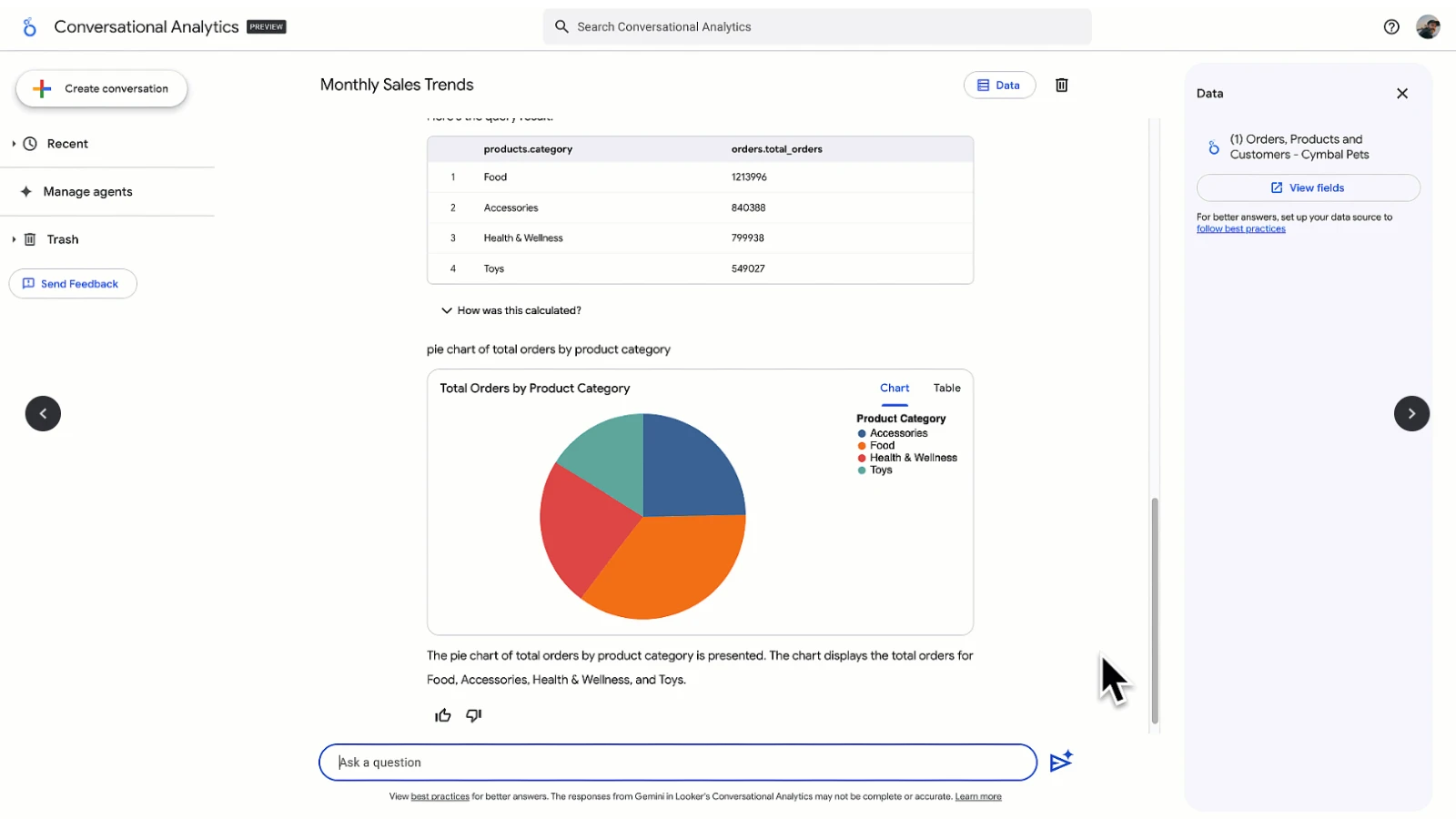Click the value 799938
Image resolution: width=1456 pixels, height=819 pixels.
click(x=747, y=238)
